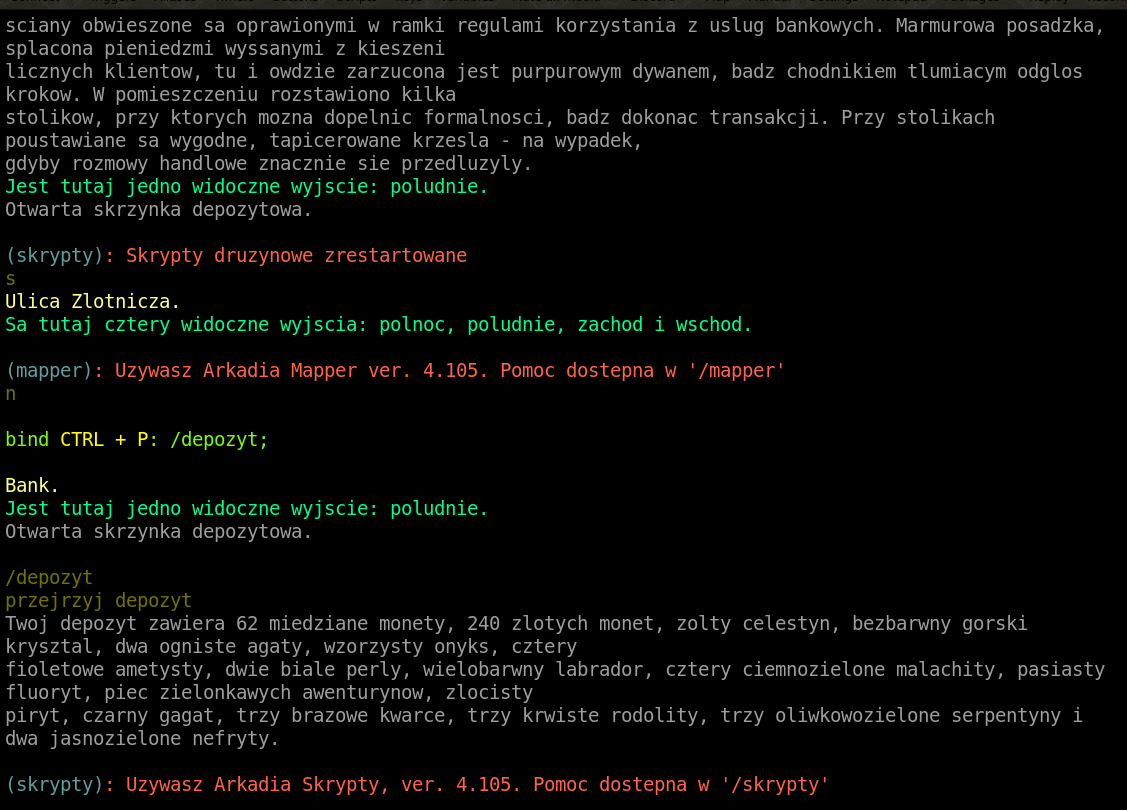Click the 's' command echo

click(10, 278)
